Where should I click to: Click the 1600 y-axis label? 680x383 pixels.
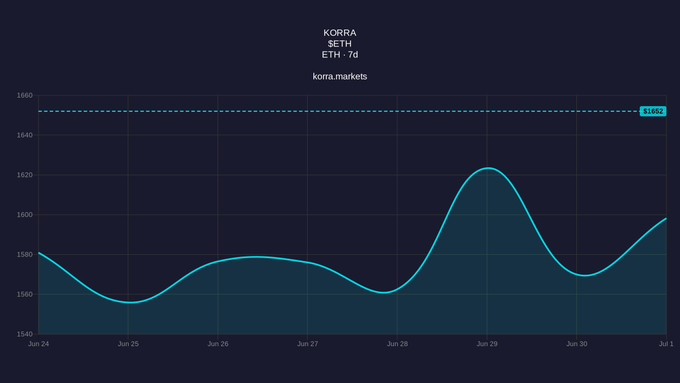[25, 215]
